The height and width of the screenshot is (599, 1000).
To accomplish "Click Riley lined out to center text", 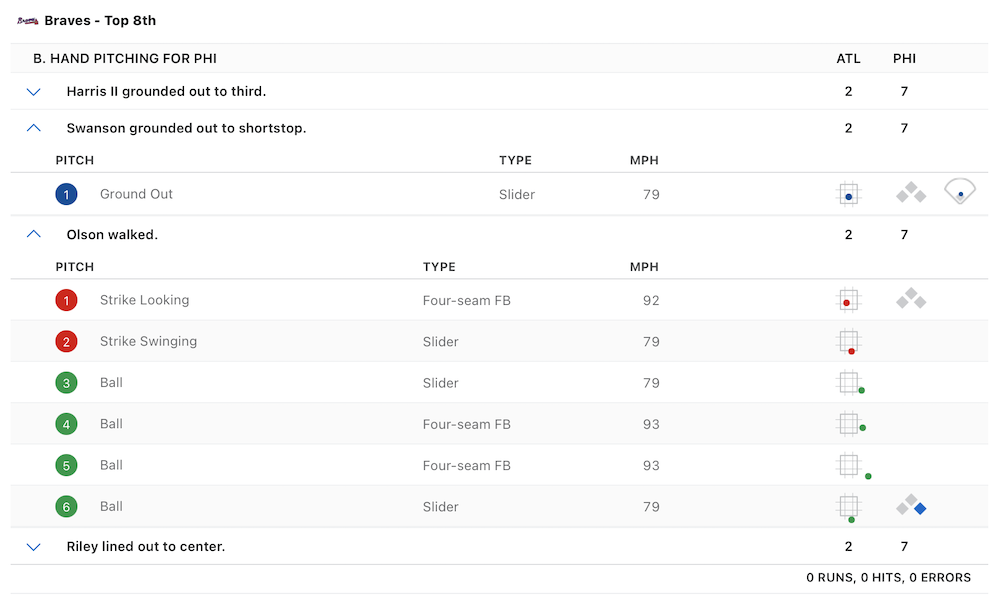I will pos(146,547).
